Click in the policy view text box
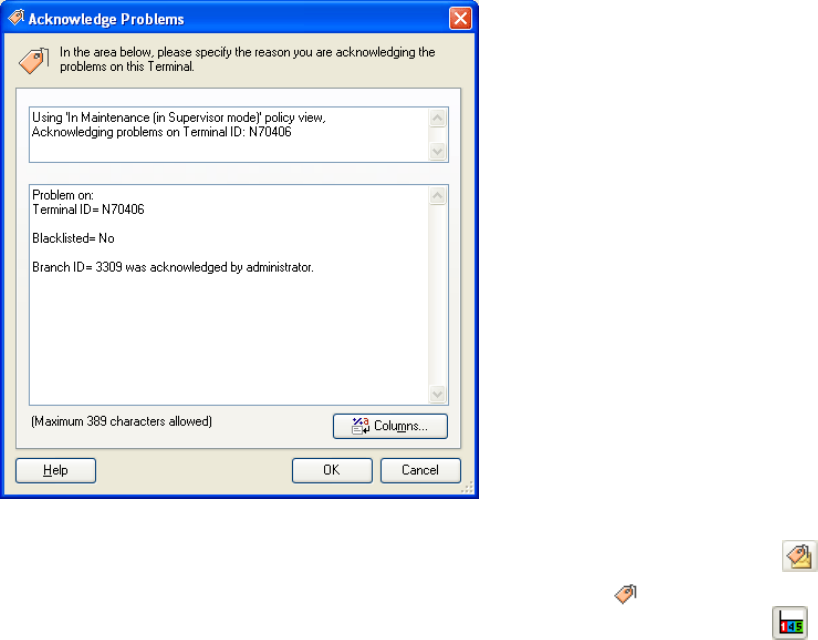Viewport: 818px width, 640px height. [x=229, y=135]
